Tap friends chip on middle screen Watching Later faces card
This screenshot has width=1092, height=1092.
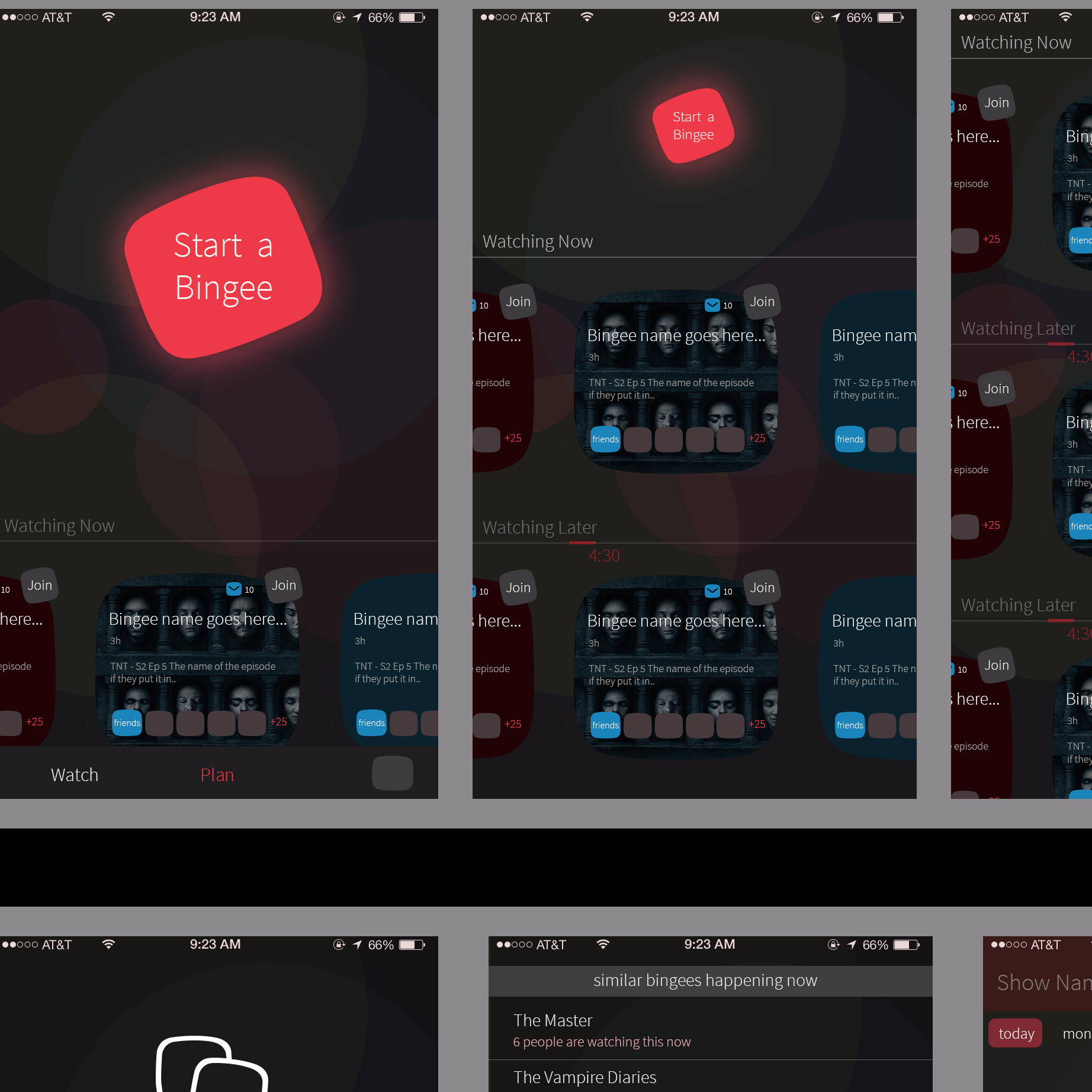tap(605, 725)
